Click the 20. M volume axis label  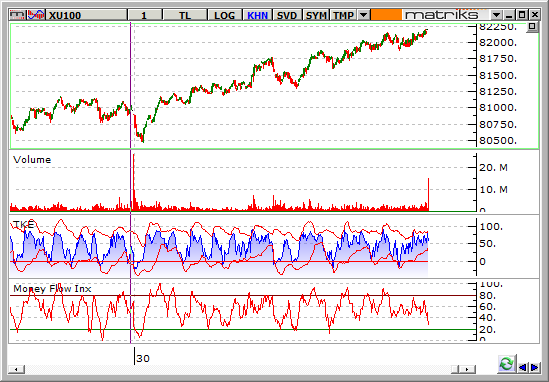493,168
